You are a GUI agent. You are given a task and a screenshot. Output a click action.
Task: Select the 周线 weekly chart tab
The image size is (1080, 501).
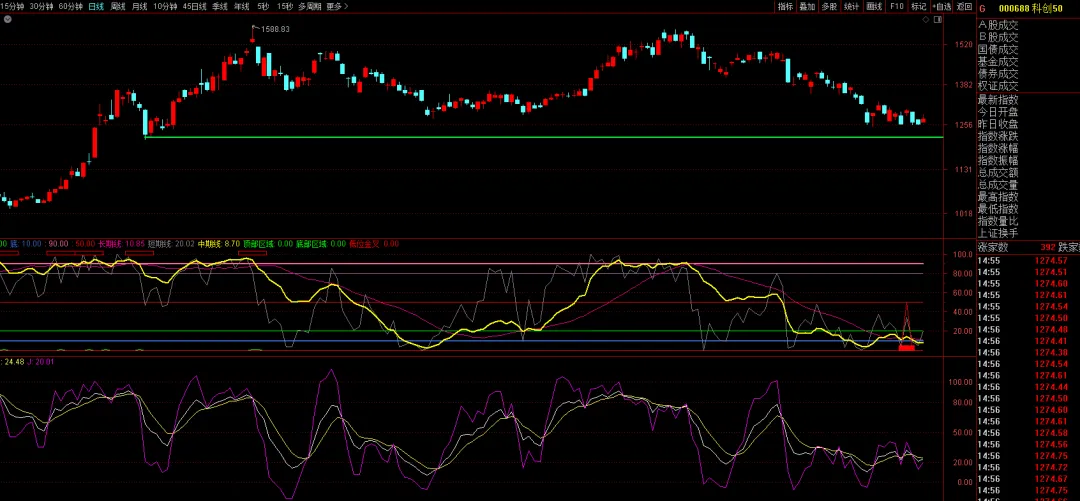coord(118,6)
